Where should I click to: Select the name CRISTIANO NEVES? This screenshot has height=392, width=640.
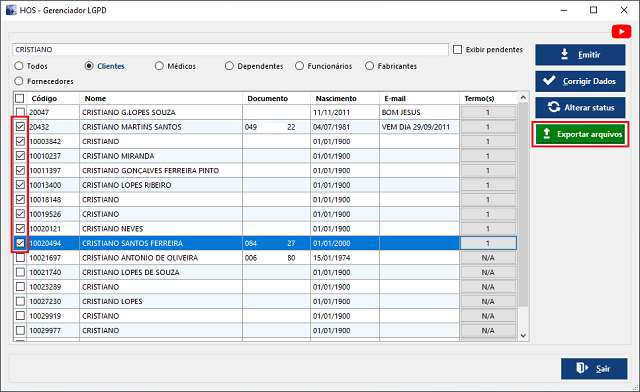pyautogui.click(x=112, y=229)
